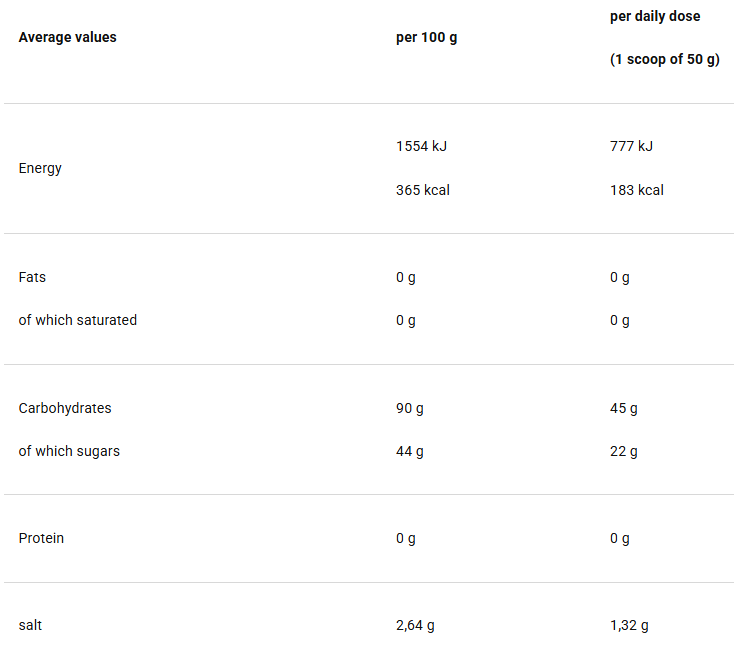Click the "of which sugars" label

69,452
